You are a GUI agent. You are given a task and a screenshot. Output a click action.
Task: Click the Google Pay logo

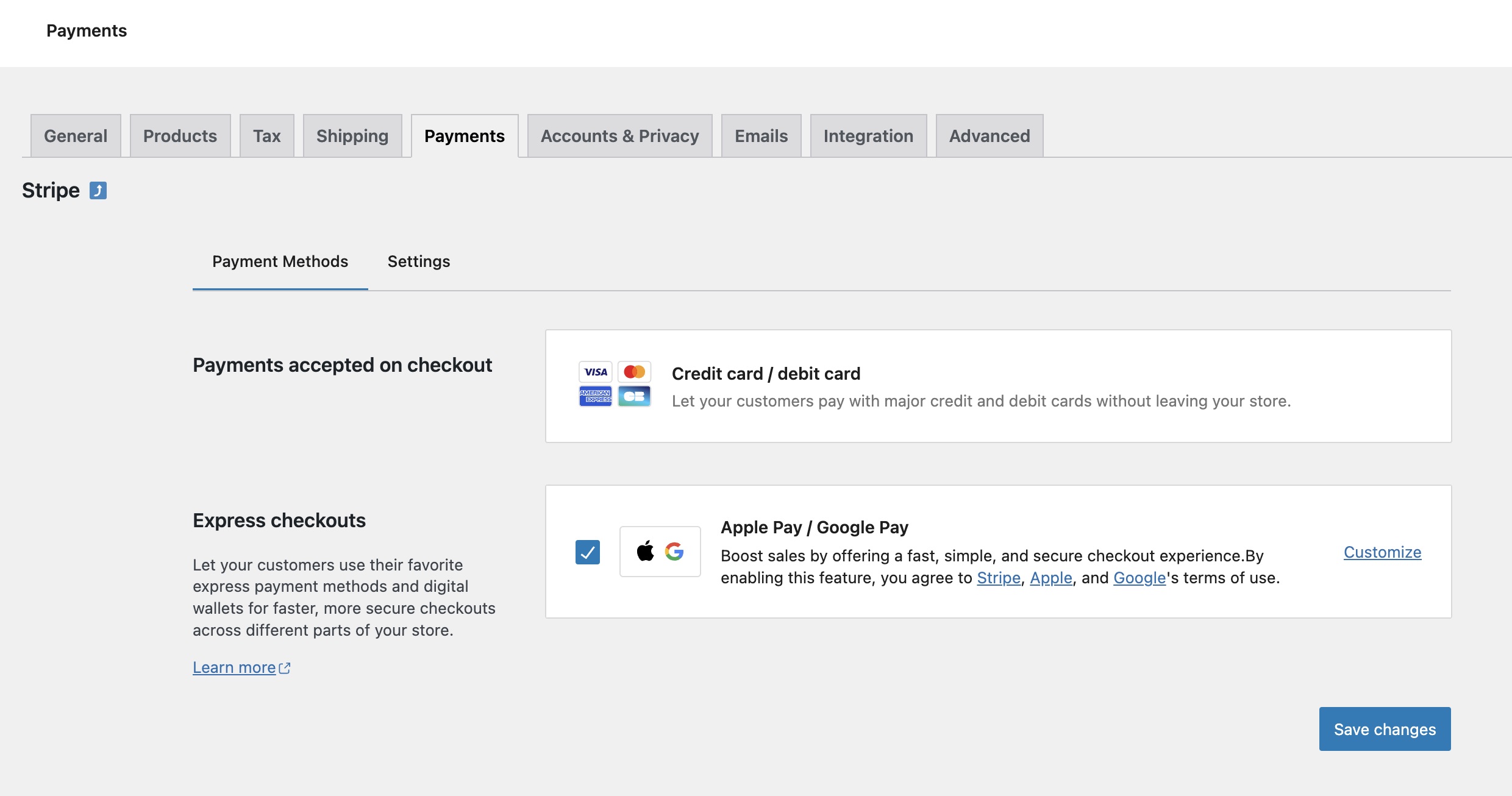tap(676, 552)
